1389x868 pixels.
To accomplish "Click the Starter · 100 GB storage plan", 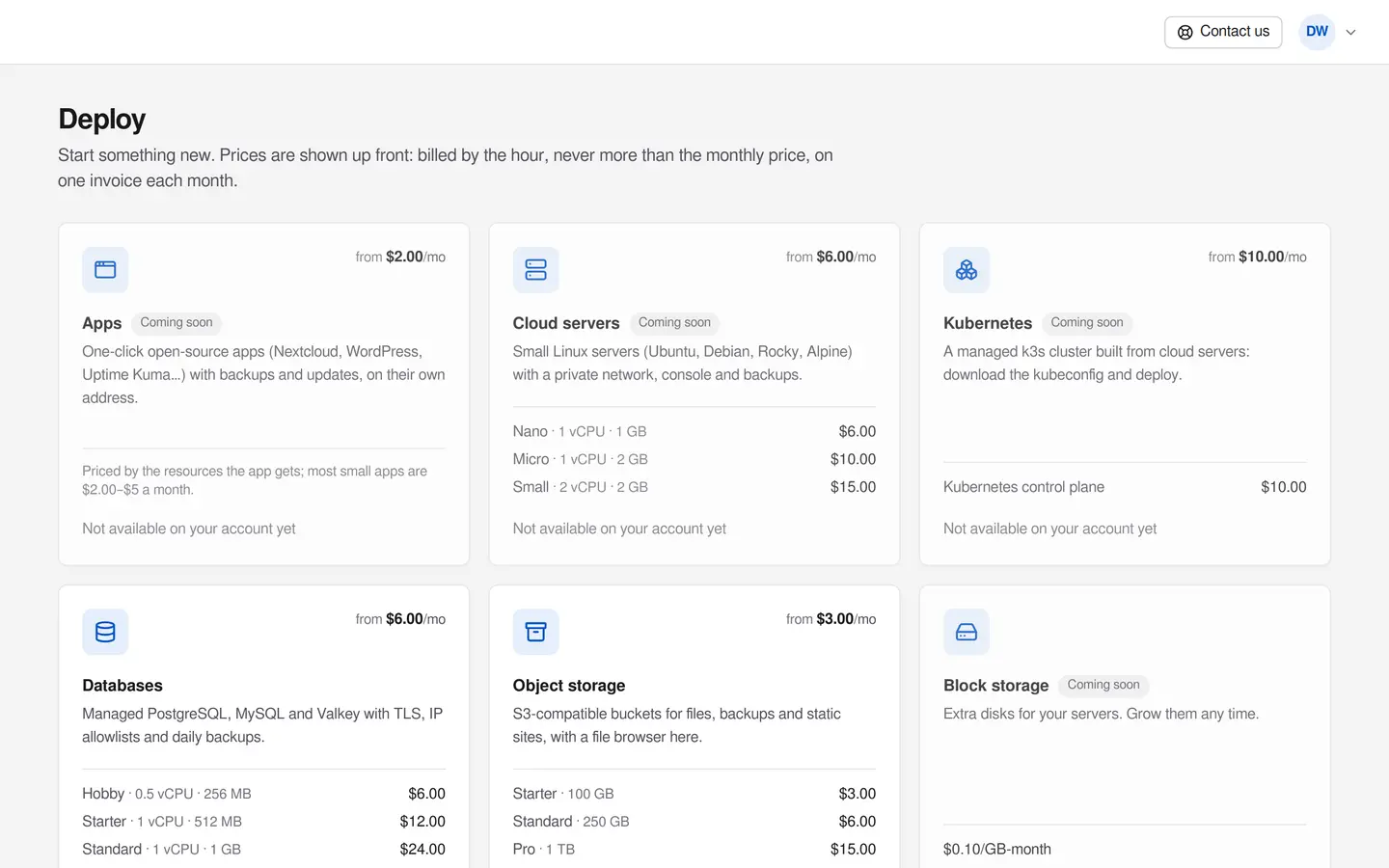I will (x=694, y=795).
